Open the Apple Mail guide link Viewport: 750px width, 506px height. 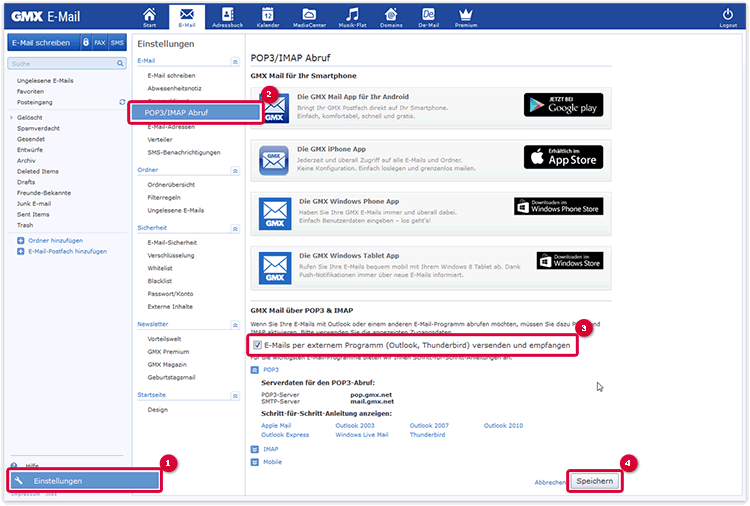pyautogui.click(x=276, y=425)
